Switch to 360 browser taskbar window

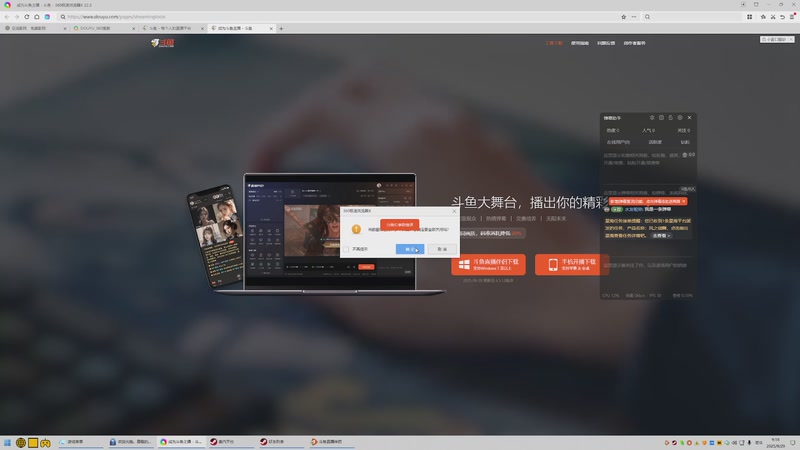181,442
